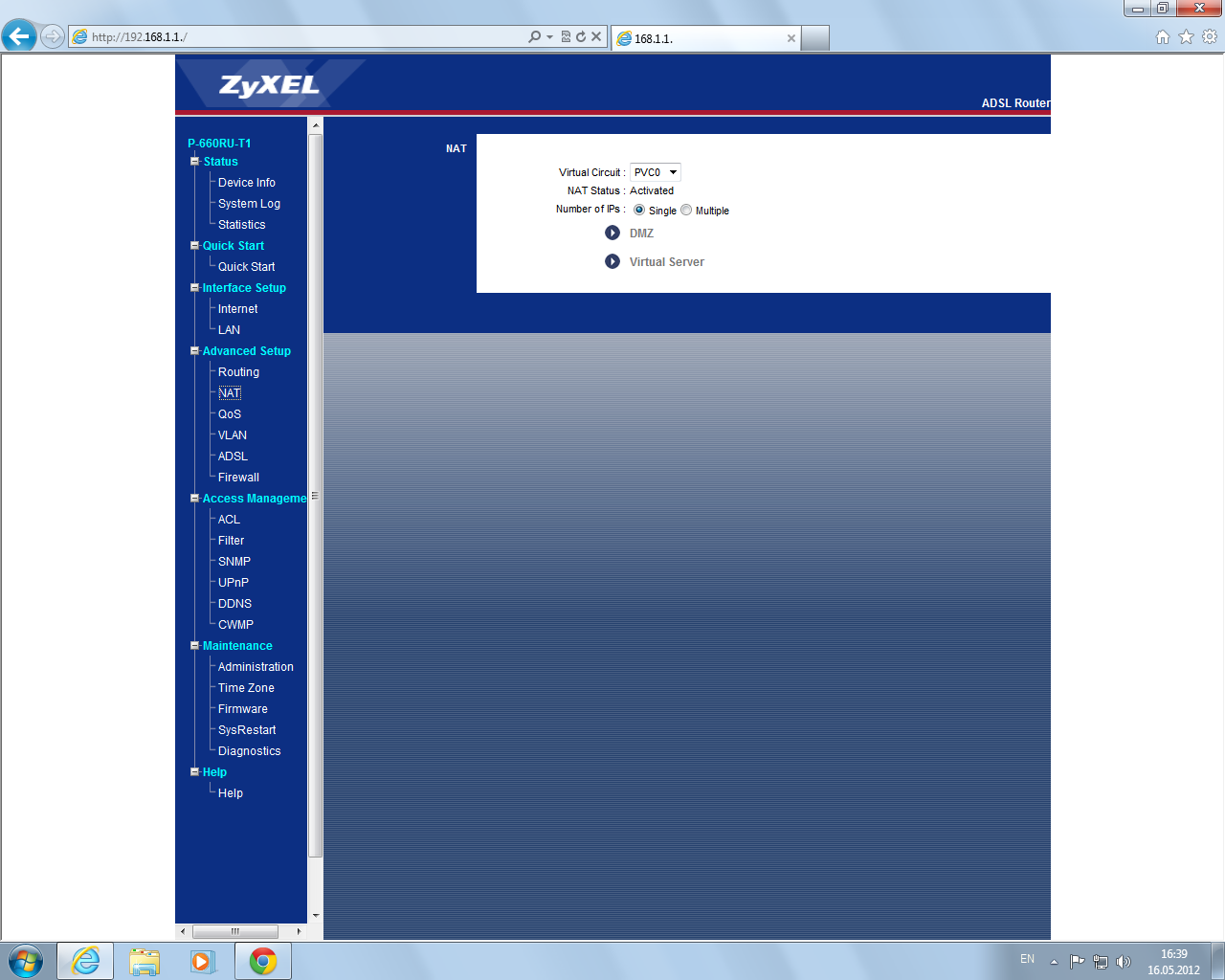Screen dimensions: 1225x980
Task: Select the Single radio button
Action: 639,210
